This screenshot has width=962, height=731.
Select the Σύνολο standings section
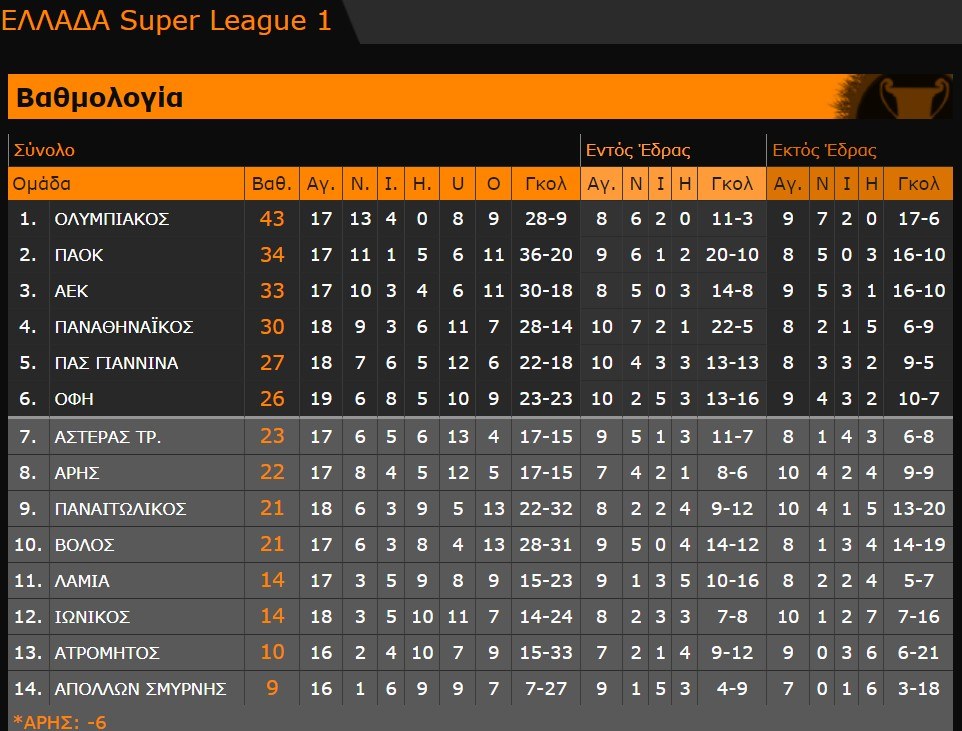44,151
